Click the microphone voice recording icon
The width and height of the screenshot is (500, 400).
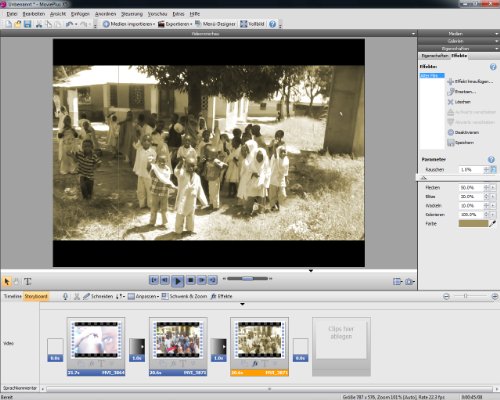tap(65, 296)
